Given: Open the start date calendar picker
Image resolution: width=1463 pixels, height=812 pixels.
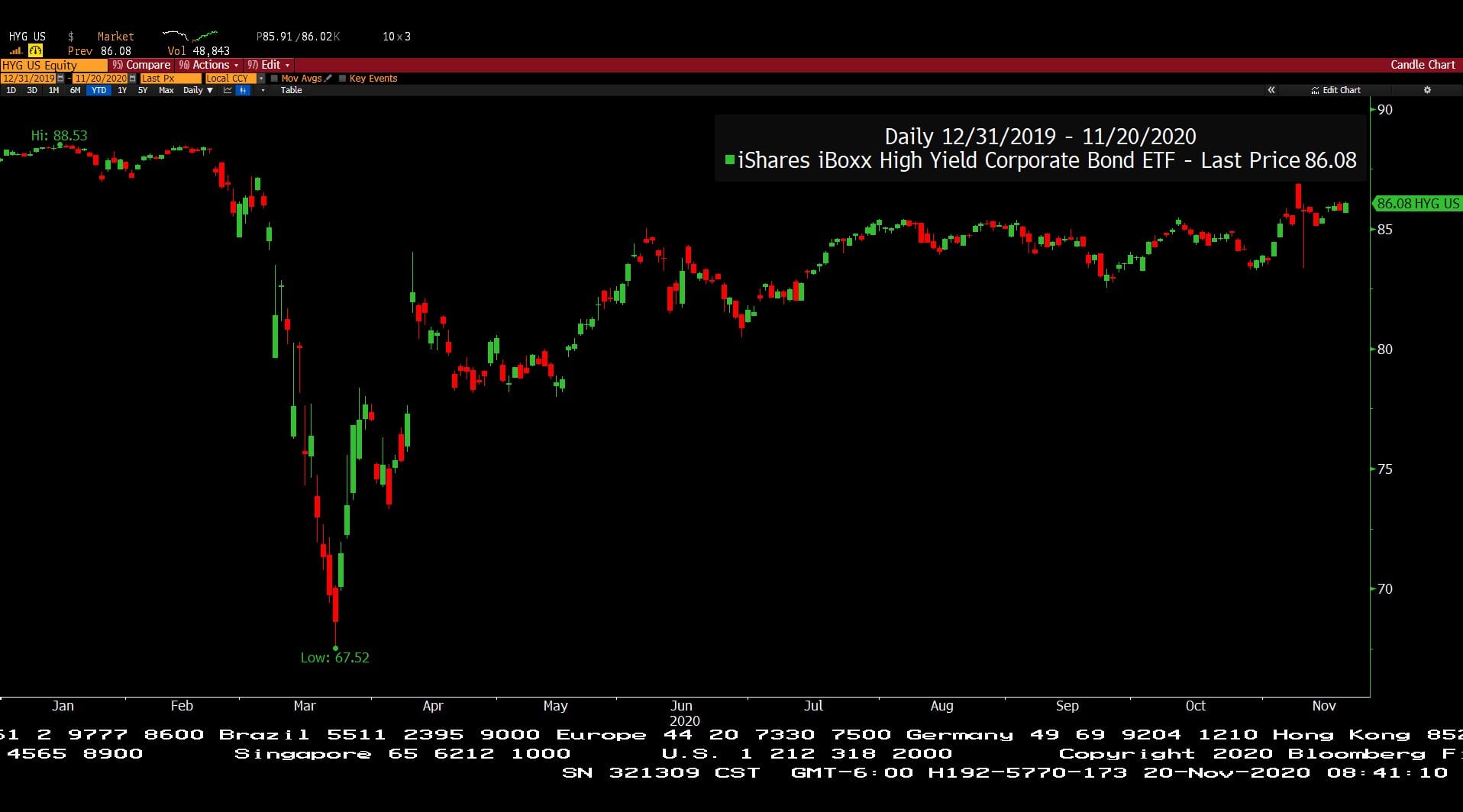Looking at the screenshot, I should 60,79.
